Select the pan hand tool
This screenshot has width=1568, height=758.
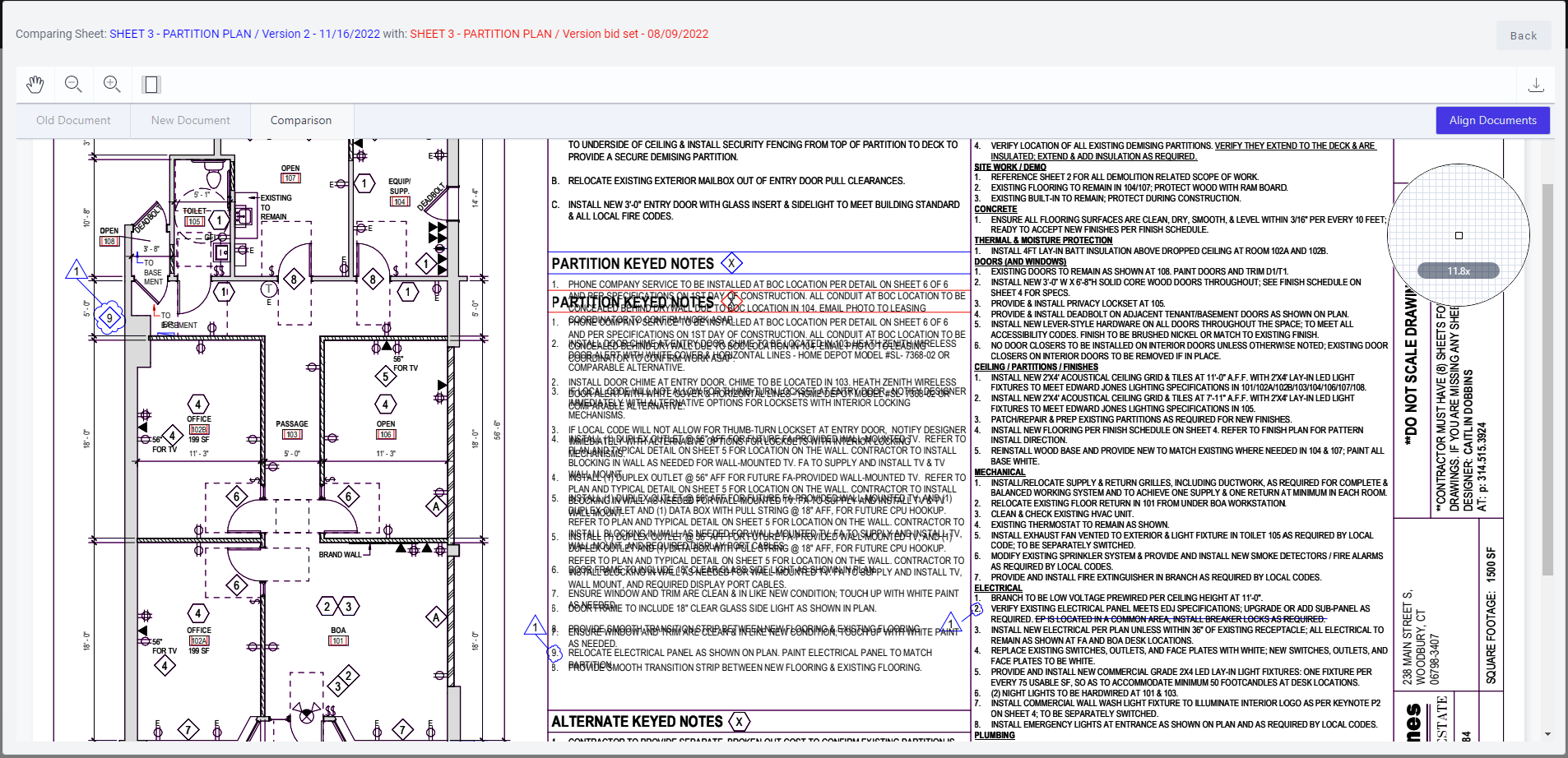35,85
